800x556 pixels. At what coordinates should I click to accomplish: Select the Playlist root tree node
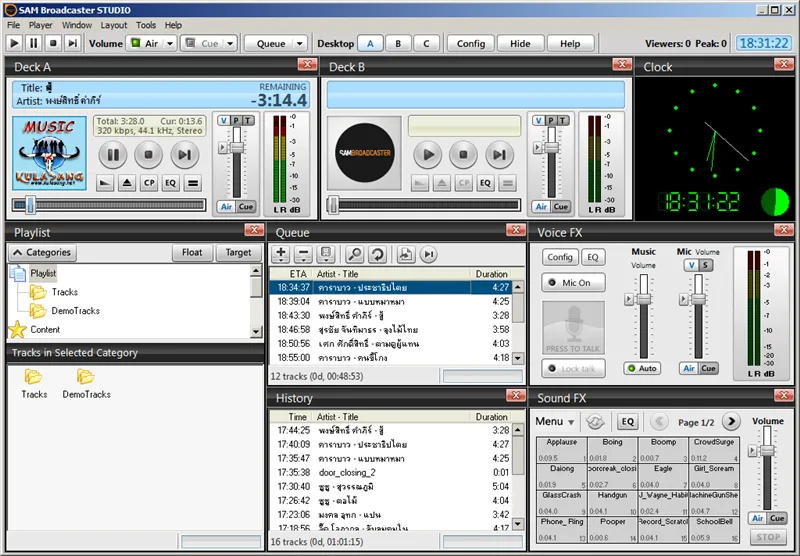point(43,273)
